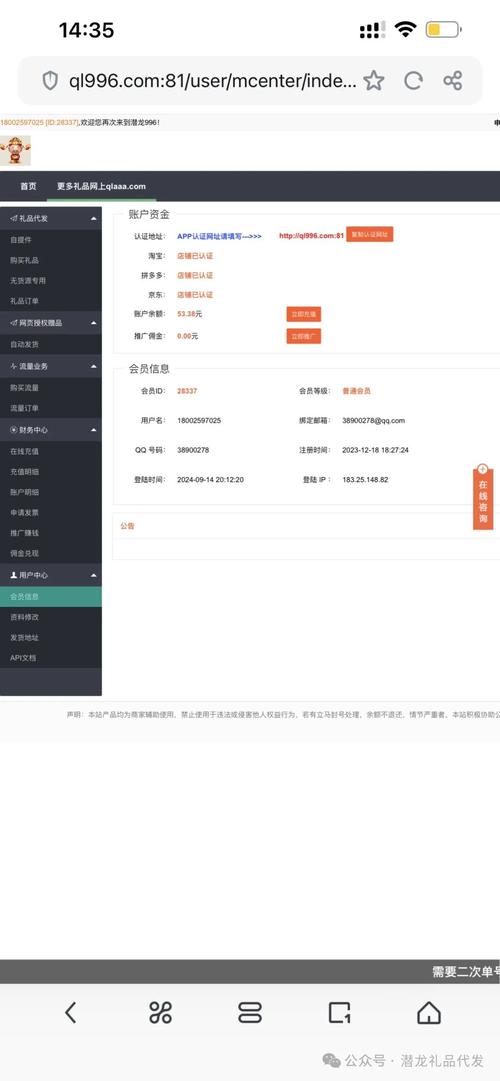The height and width of the screenshot is (1081, 500).
Task: Click the 普通会员 member level value
Action: [357, 391]
